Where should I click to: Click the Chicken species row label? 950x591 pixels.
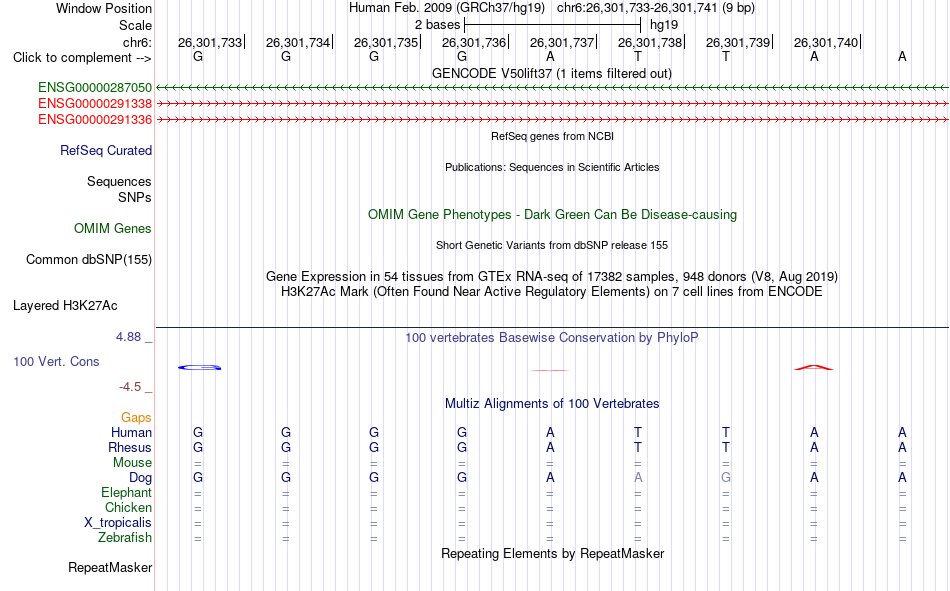128,507
